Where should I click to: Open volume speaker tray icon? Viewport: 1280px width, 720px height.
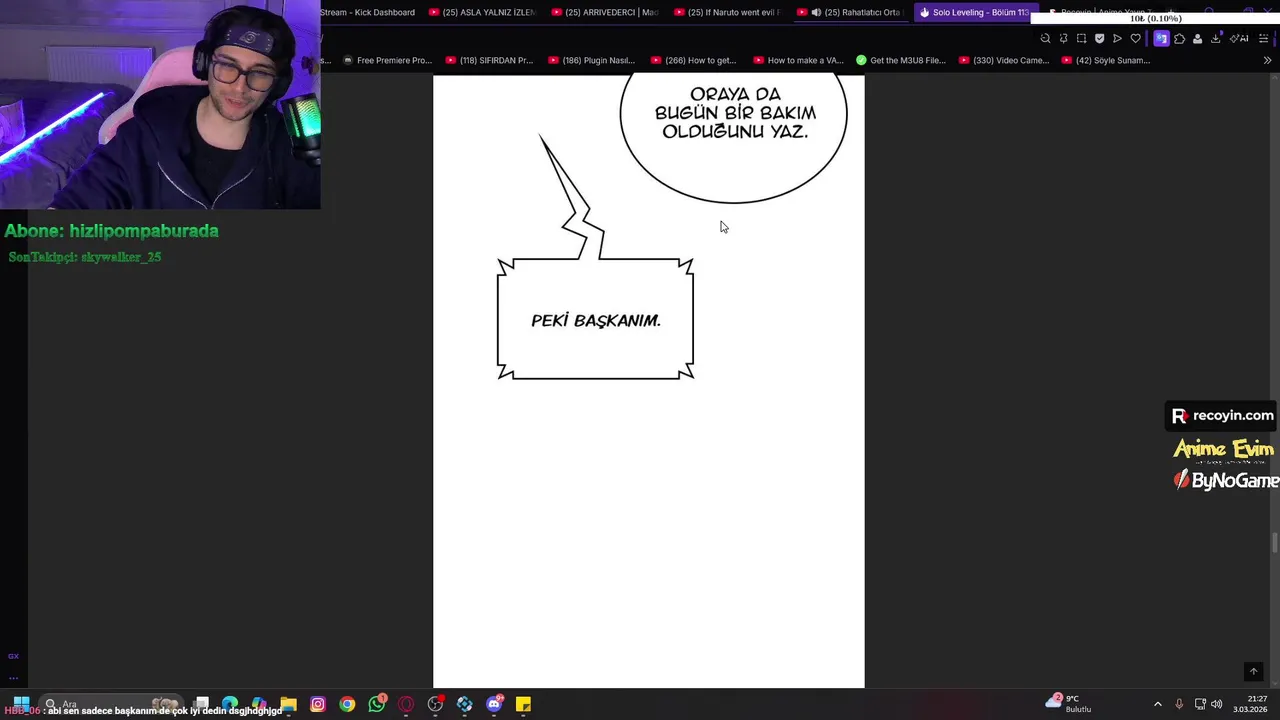1217,704
